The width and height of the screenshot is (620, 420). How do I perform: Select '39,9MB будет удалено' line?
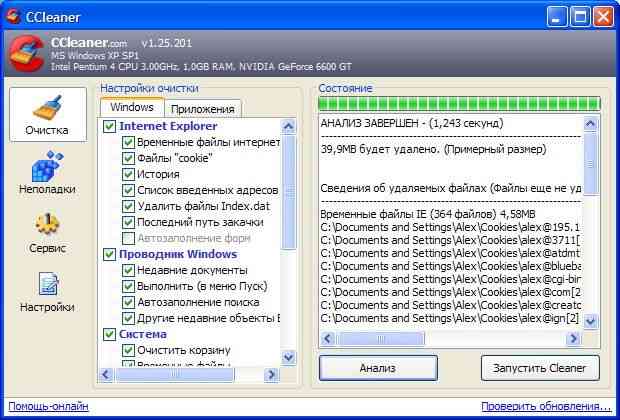pyautogui.click(x=433, y=149)
